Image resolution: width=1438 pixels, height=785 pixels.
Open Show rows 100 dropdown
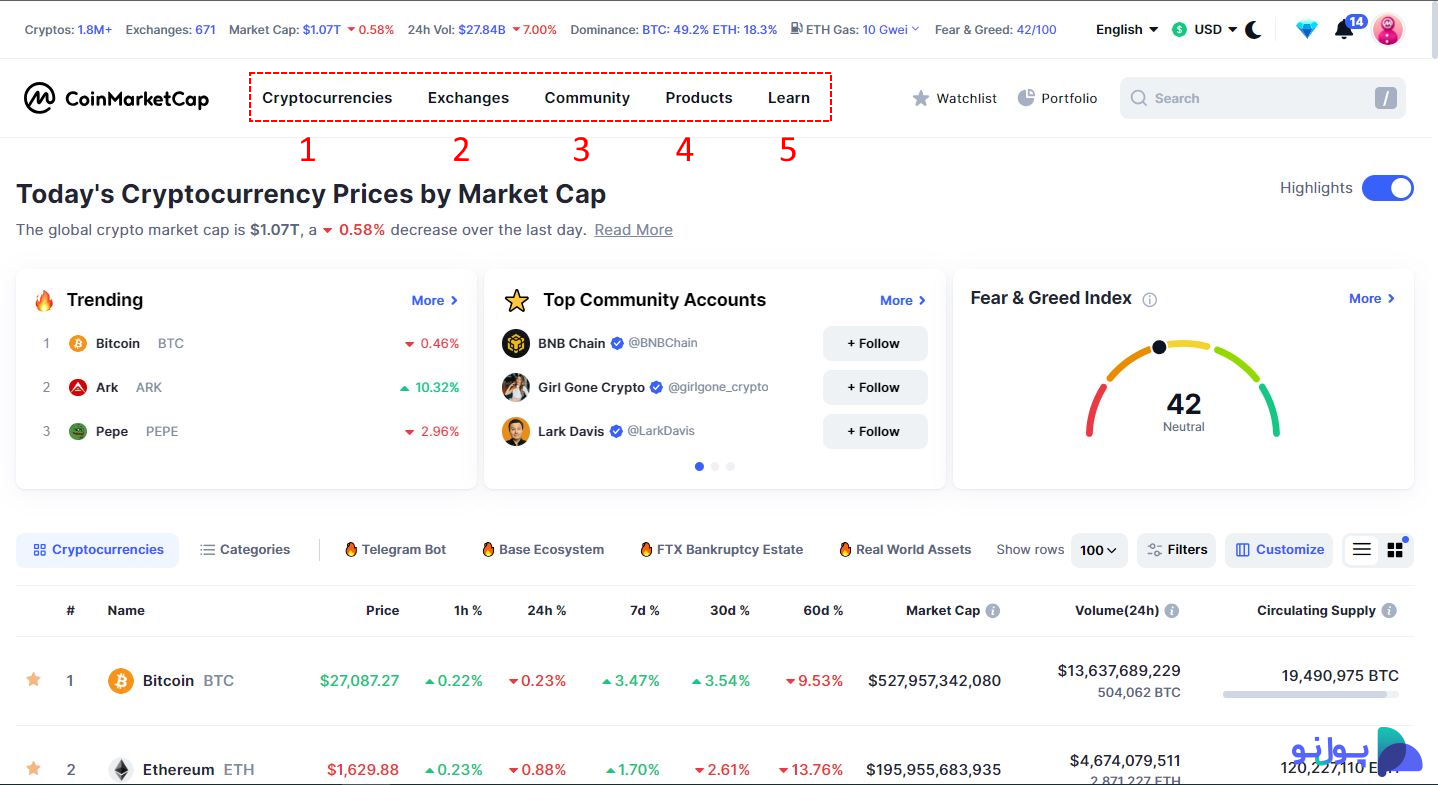[1099, 550]
